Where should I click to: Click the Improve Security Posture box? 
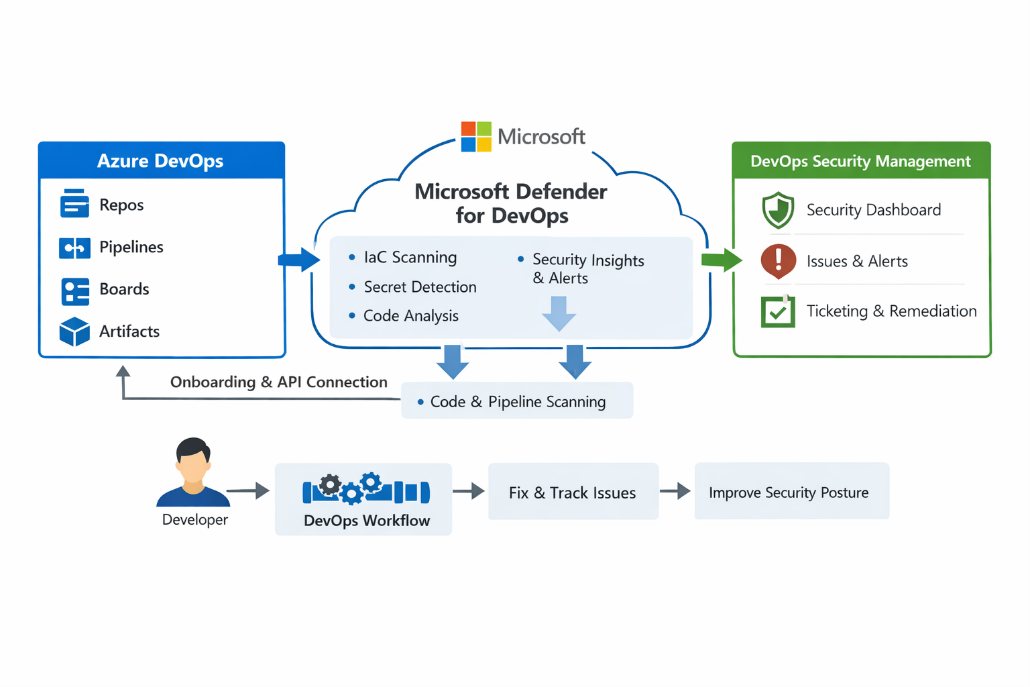tap(792, 491)
